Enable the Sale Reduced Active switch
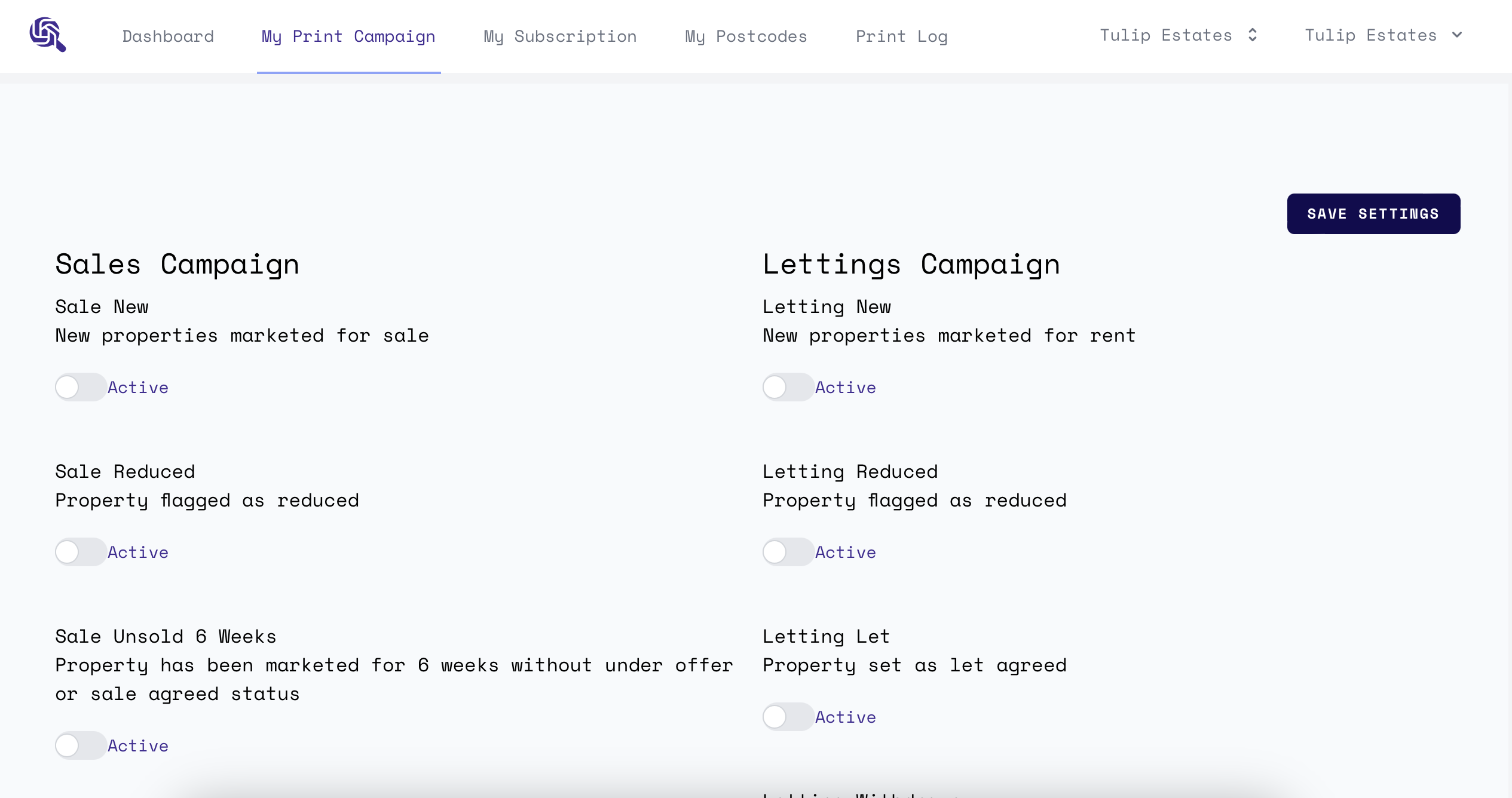This screenshot has height=798, width=1512. click(81, 552)
